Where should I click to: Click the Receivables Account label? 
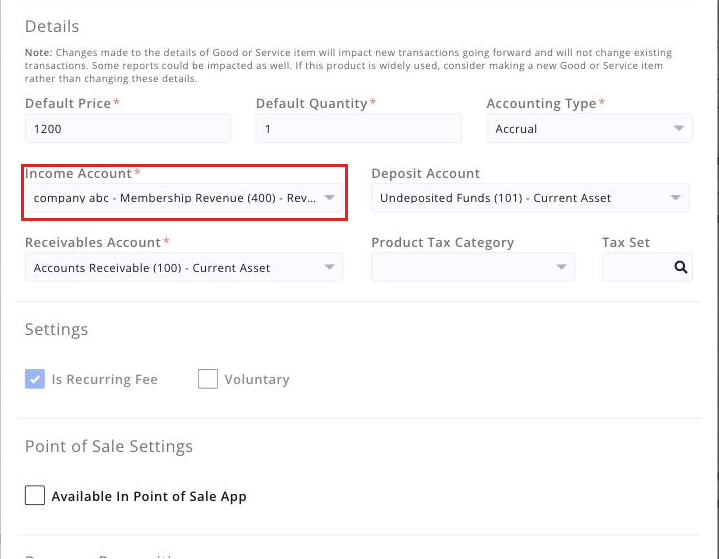click(x=93, y=242)
